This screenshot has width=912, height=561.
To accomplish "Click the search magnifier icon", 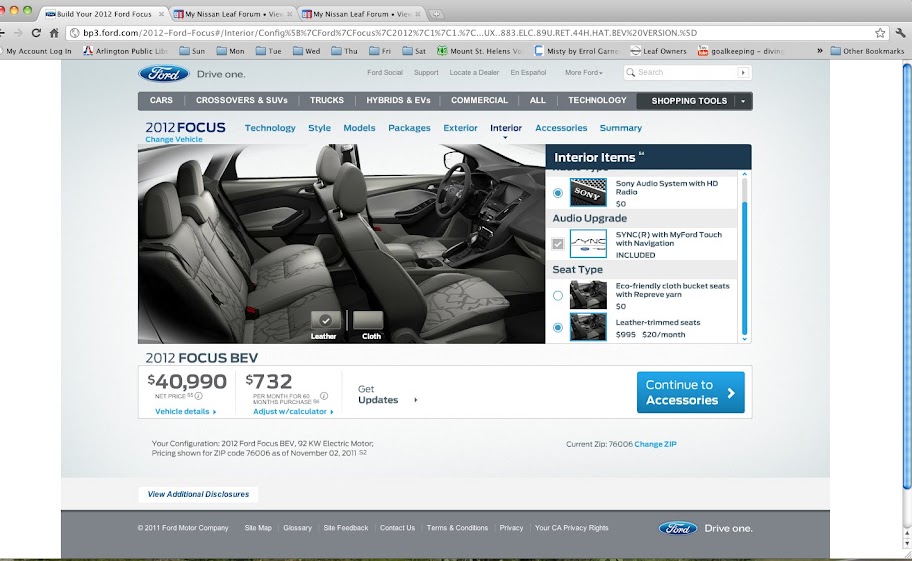I will (630, 73).
